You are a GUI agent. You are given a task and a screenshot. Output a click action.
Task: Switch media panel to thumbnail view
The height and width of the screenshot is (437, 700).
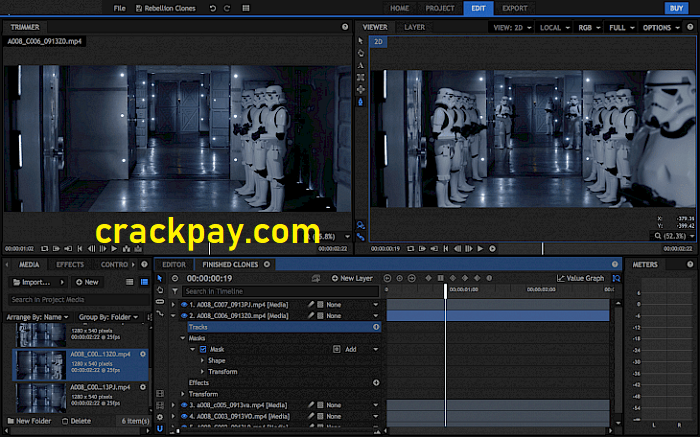tap(144, 282)
